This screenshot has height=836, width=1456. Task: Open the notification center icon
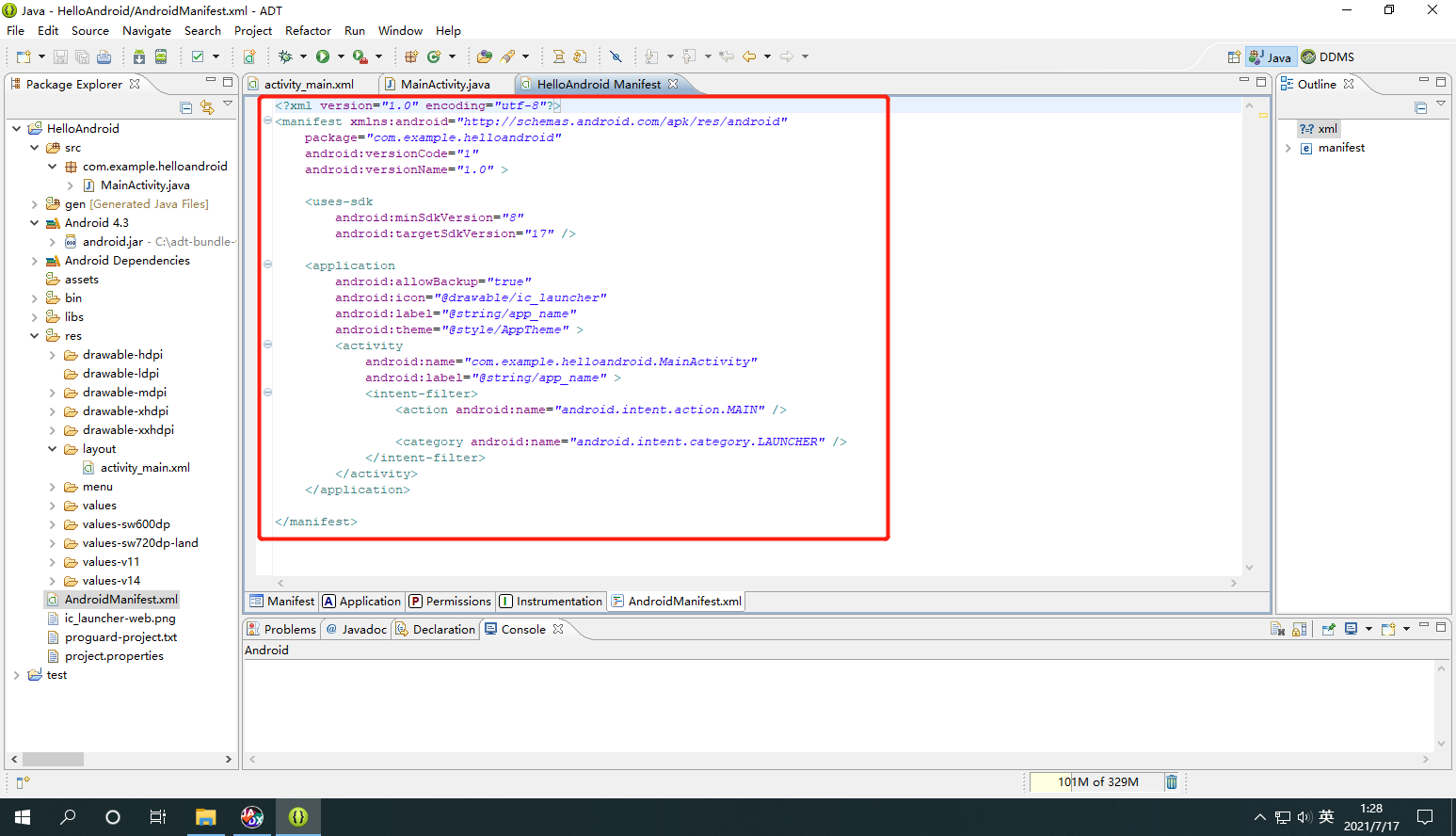click(1425, 817)
